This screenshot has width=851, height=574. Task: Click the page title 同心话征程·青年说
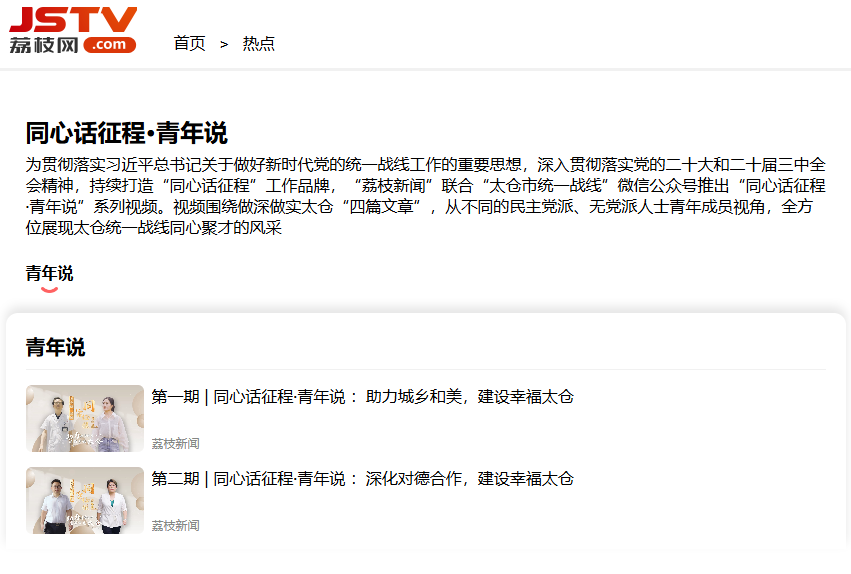pyautogui.click(x=127, y=133)
